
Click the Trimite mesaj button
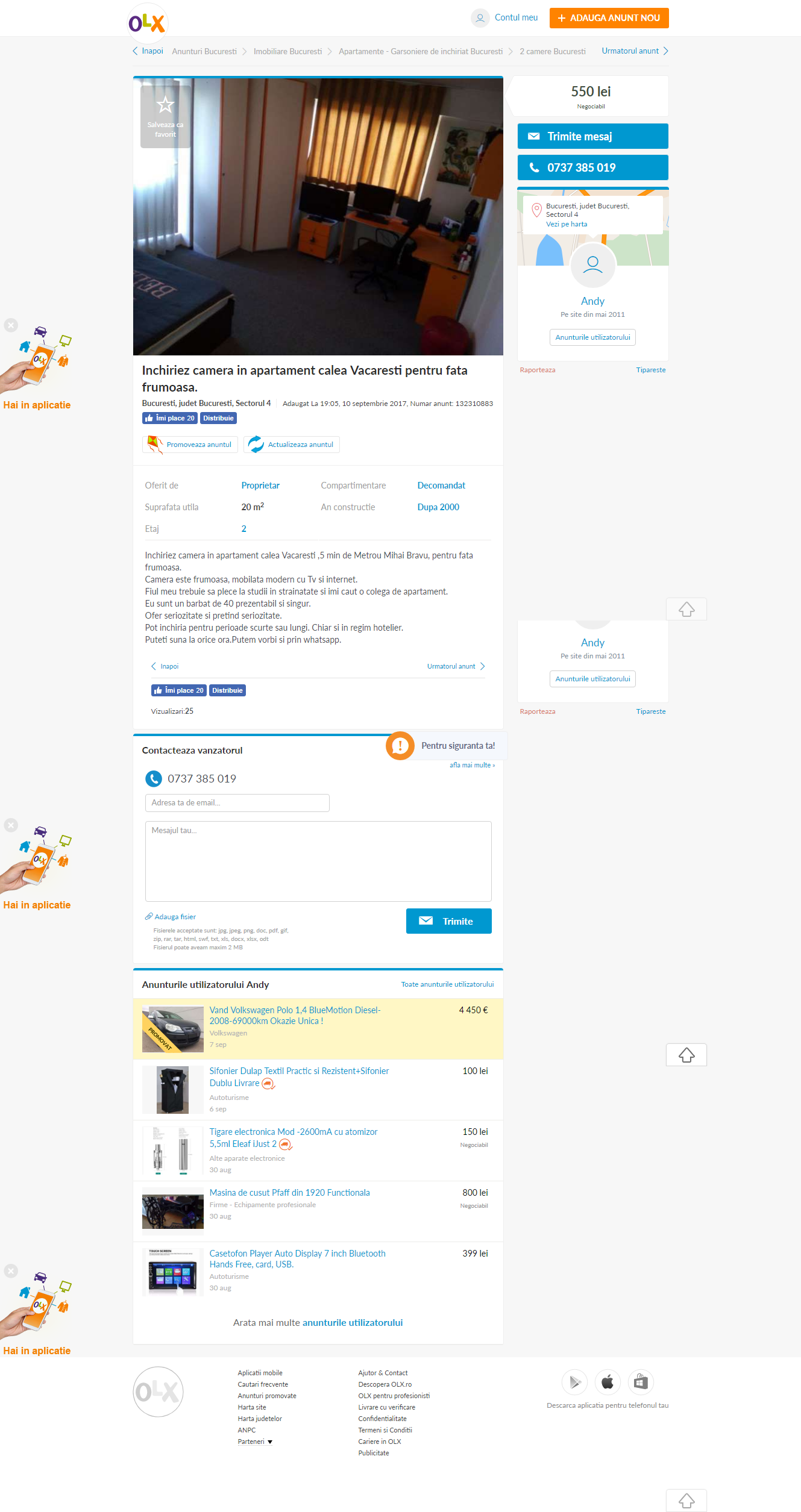(x=592, y=136)
